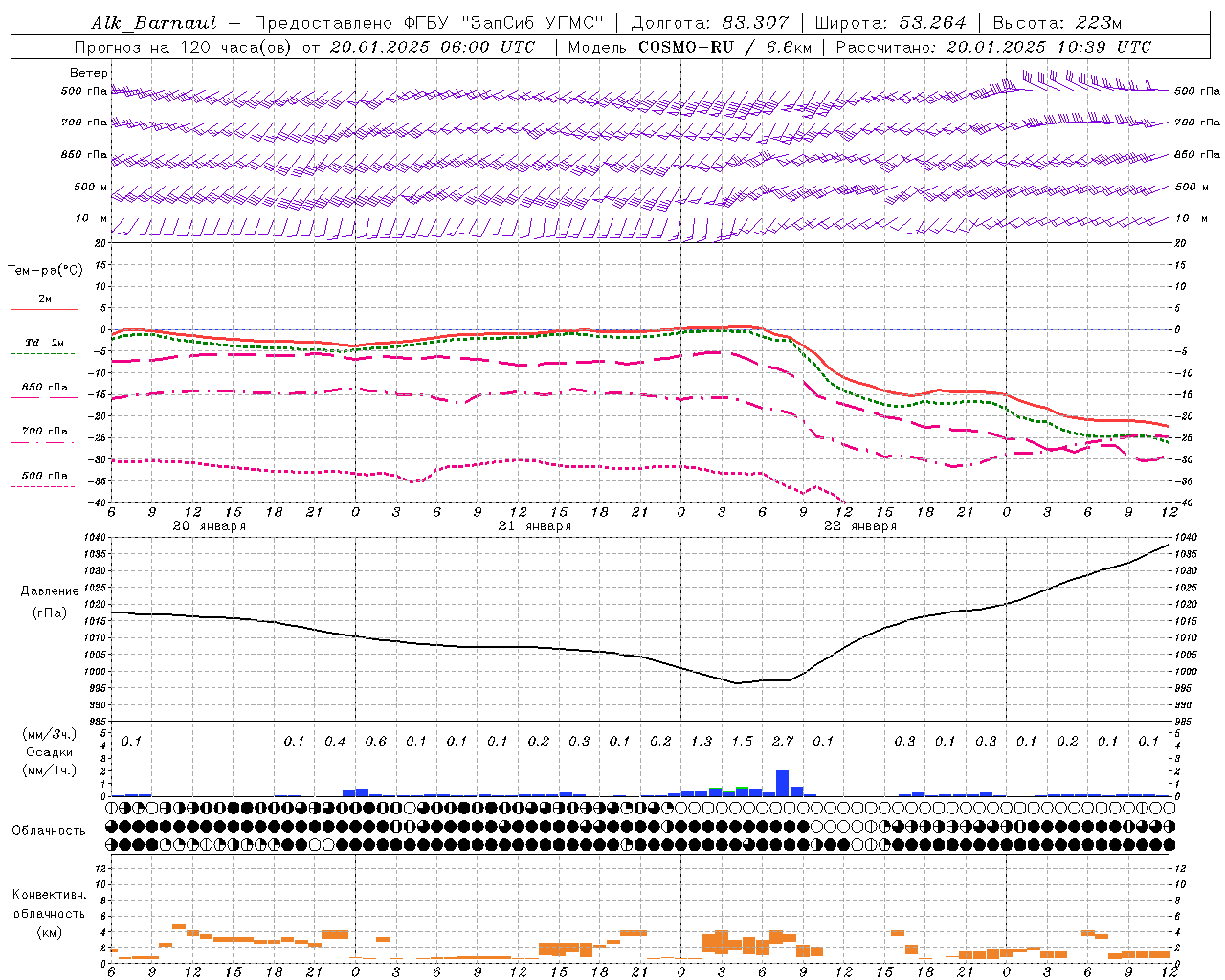Click the Широта: 53.264 value
1225x980 pixels.
[890, 23]
